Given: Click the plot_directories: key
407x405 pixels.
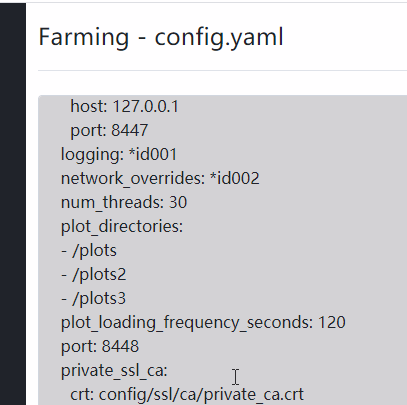Looking at the screenshot, I should [x=122, y=227].
